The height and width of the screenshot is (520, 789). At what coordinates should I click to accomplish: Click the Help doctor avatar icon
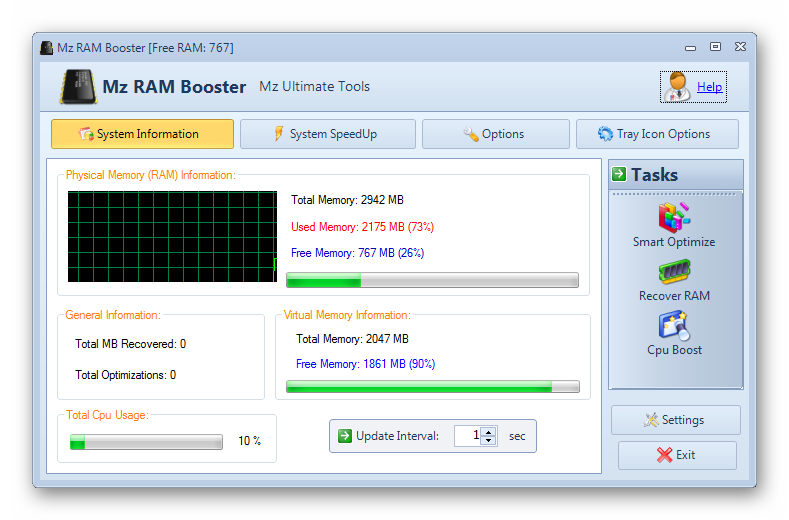pyautogui.click(x=677, y=87)
